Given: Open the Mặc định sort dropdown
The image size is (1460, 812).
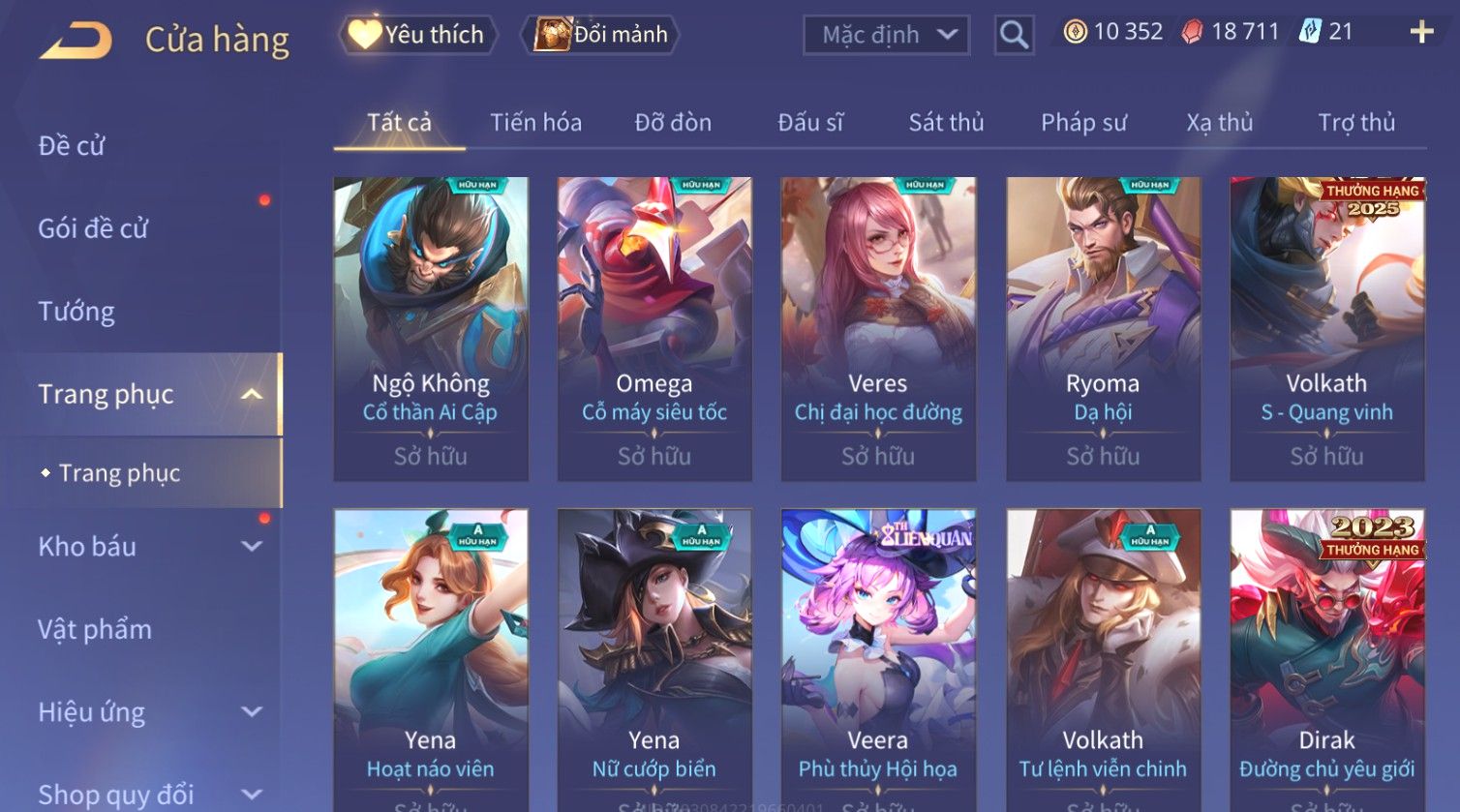Looking at the screenshot, I should click(x=887, y=36).
